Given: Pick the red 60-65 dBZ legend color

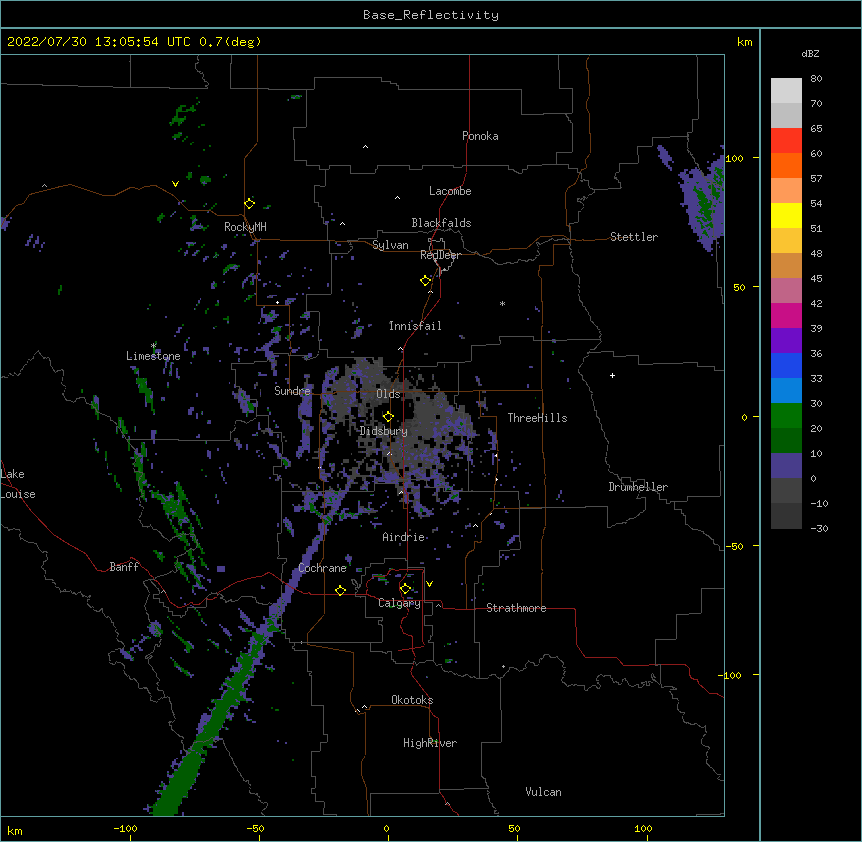Looking at the screenshot, I should [x=786, y=141].
